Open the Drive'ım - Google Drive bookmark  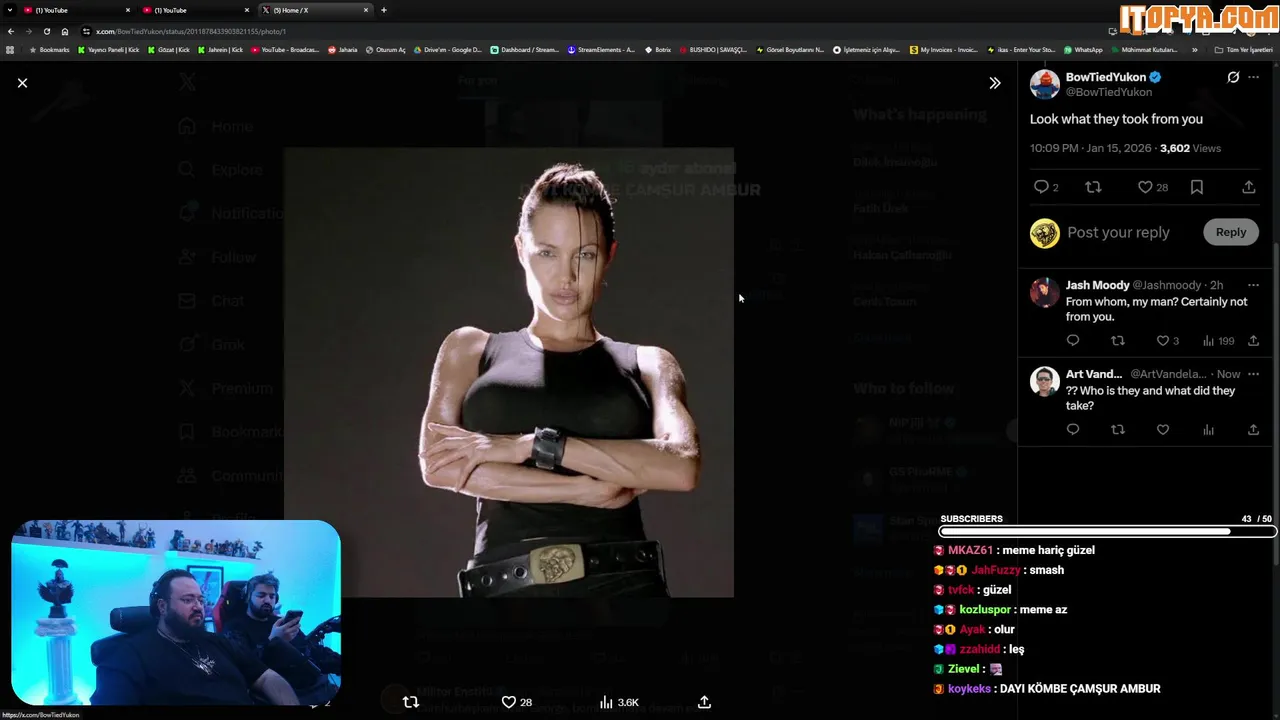click(447, 50)
